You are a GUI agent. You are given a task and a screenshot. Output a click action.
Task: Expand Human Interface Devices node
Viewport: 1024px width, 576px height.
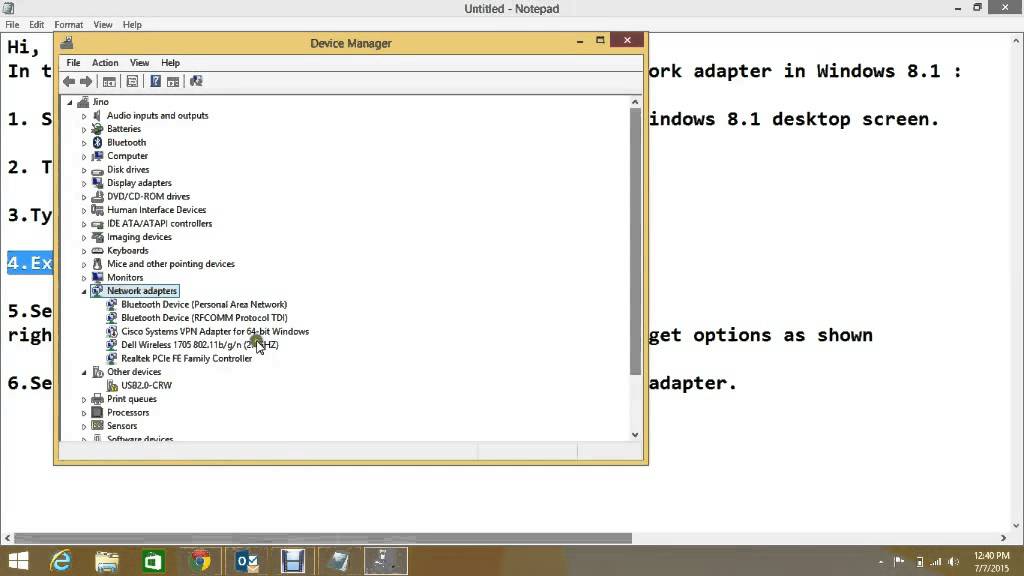[84, 210]
